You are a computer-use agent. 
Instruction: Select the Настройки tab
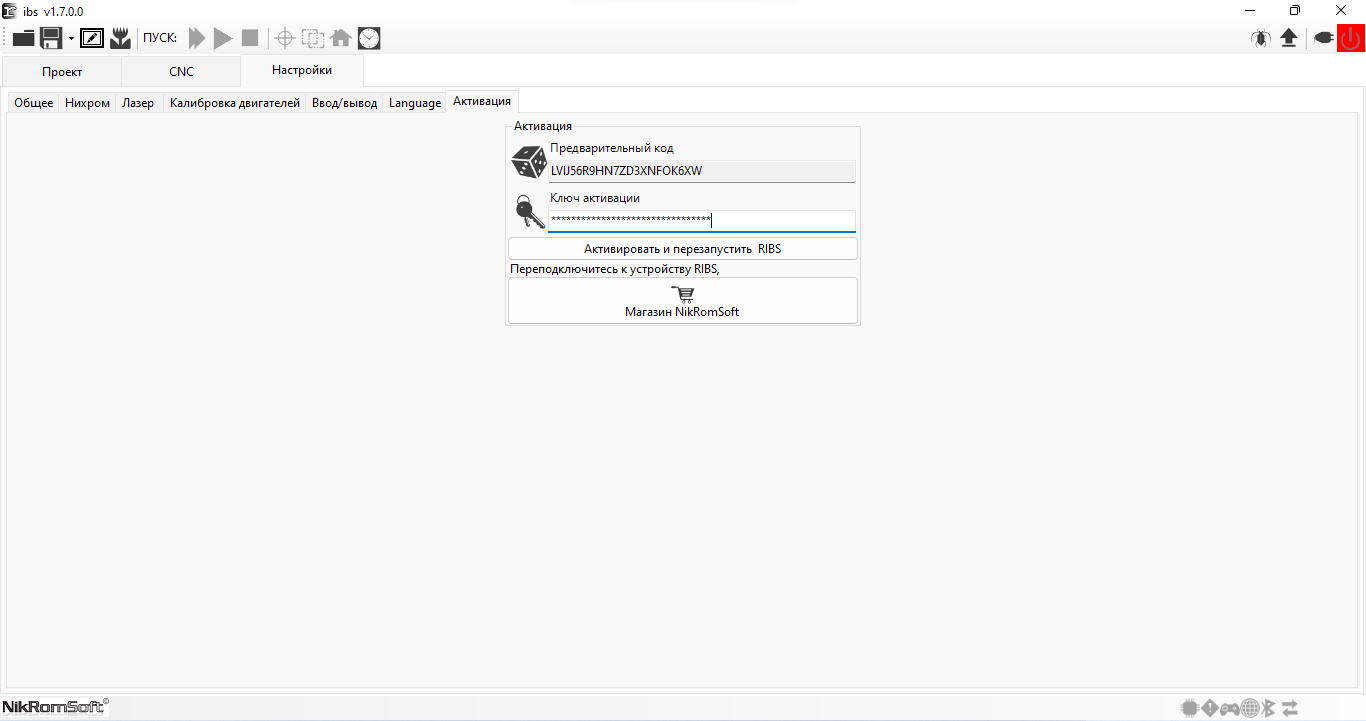point(302,70)
